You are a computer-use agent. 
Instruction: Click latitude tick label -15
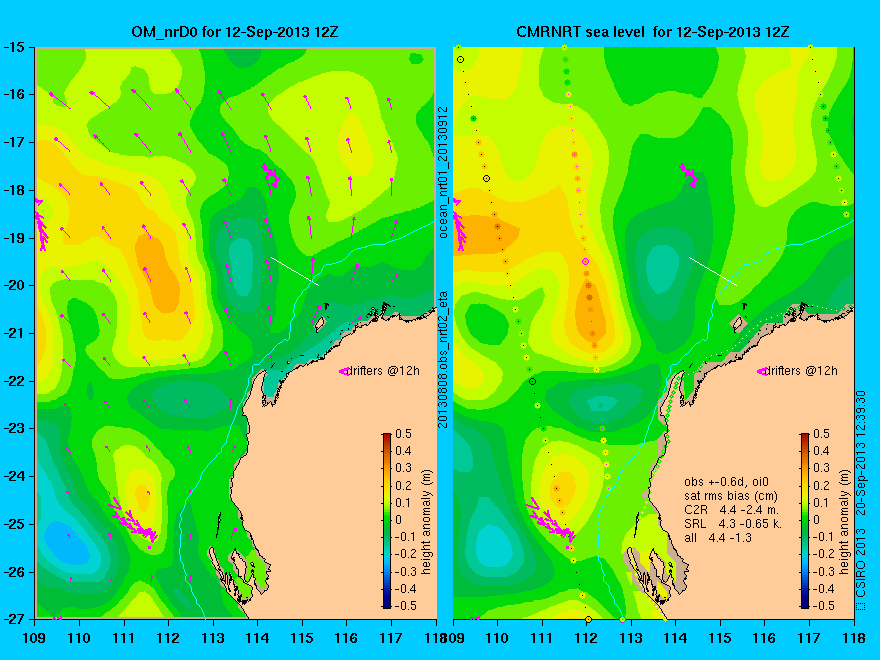pyautogui.click(x=13, y=47)
